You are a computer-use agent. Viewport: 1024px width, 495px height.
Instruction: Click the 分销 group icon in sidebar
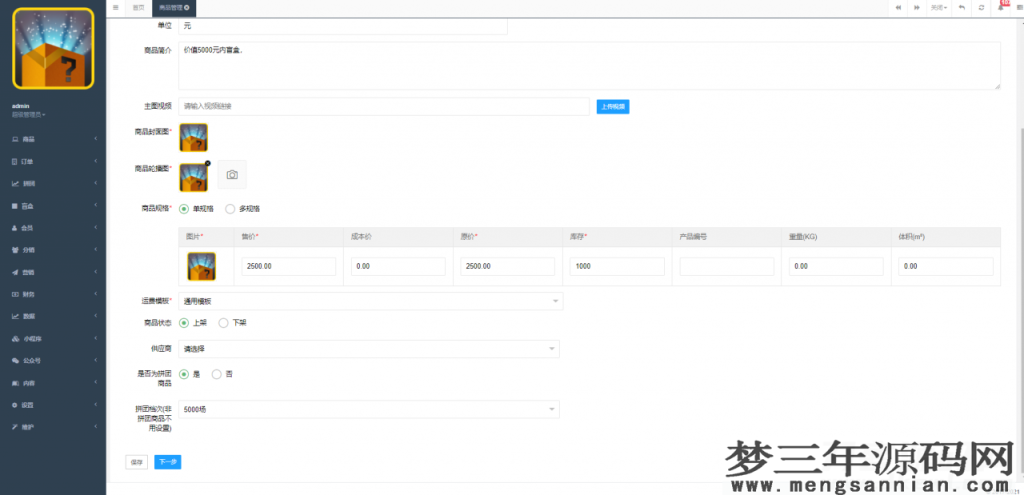tap(15, 250)
